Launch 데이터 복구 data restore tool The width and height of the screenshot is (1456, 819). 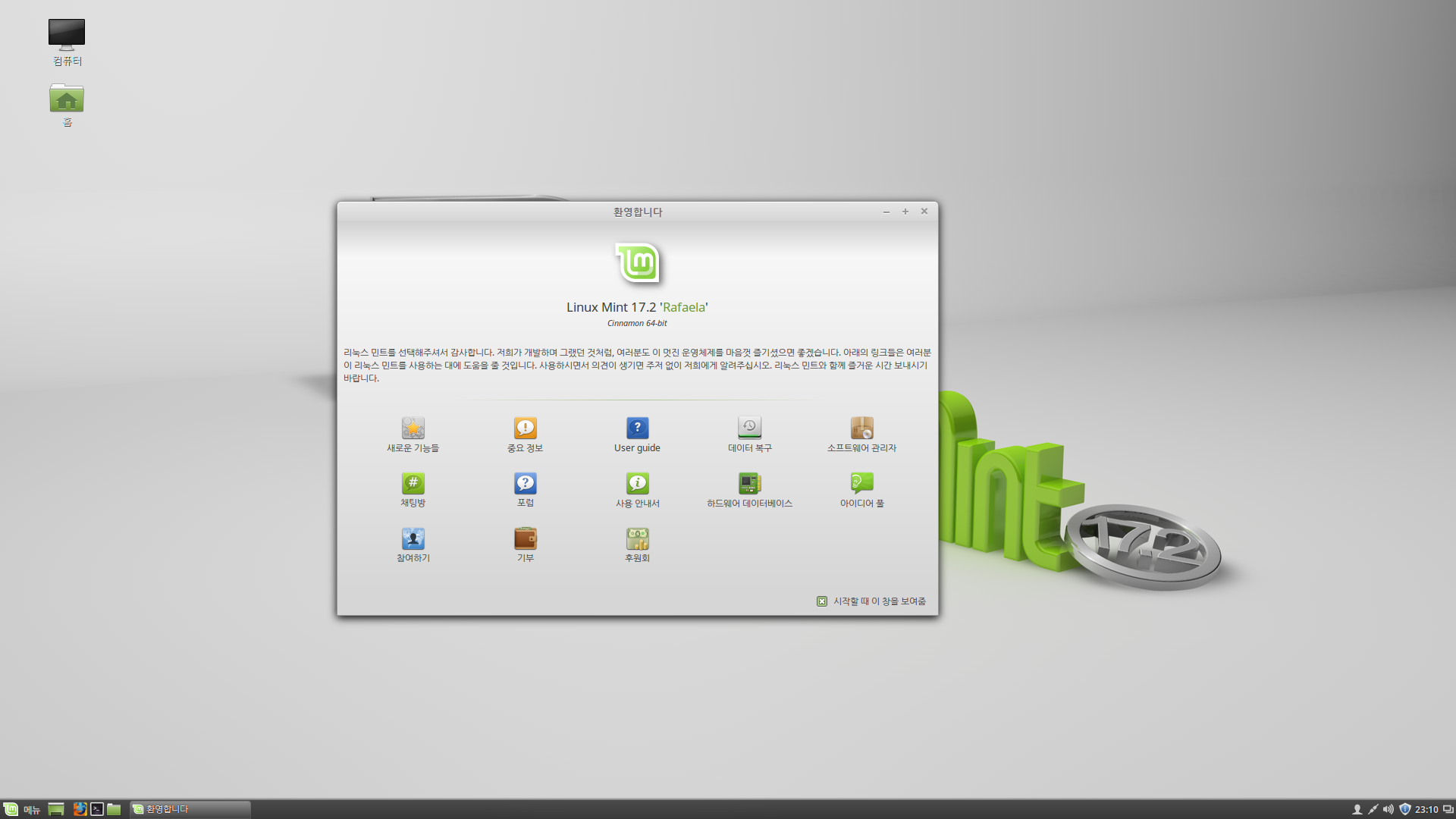tap(749, 435)
